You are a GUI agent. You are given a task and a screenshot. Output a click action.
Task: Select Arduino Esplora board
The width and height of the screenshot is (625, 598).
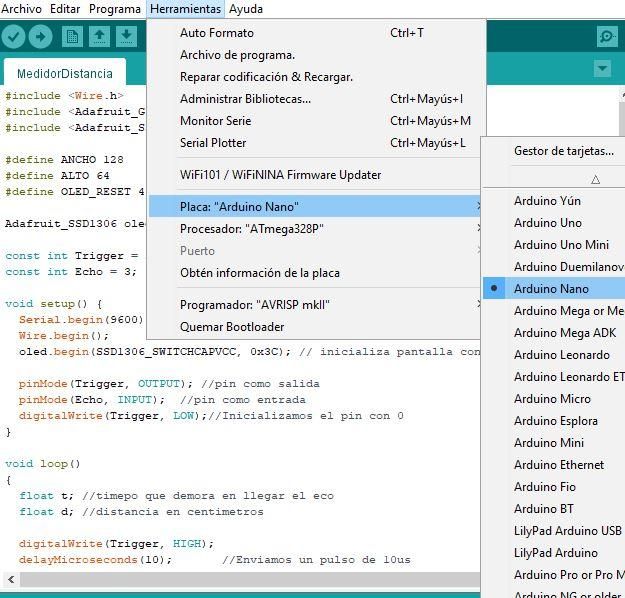(x=554, y=421)
